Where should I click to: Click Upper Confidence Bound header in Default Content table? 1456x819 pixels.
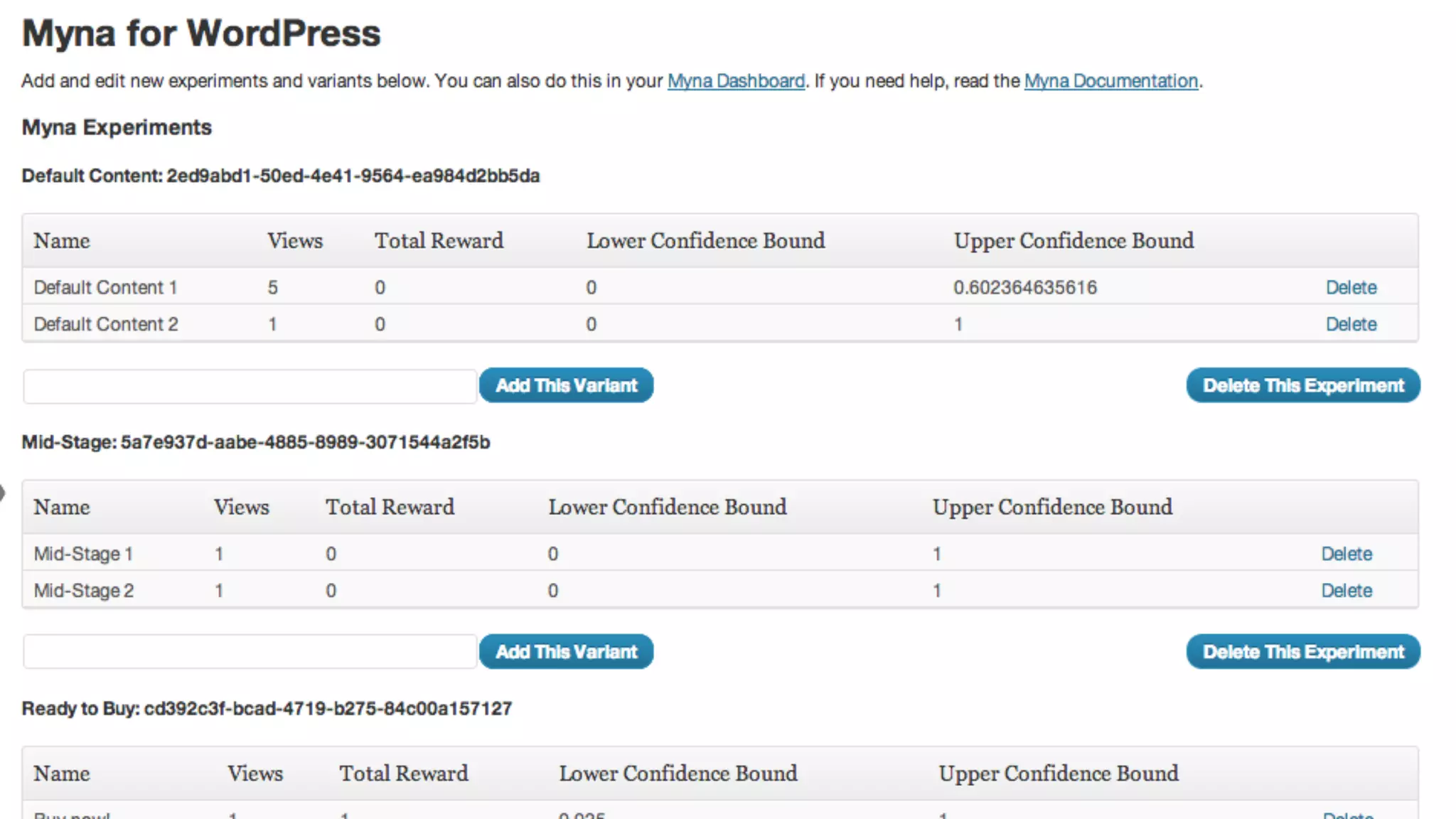coord(1074,241)
